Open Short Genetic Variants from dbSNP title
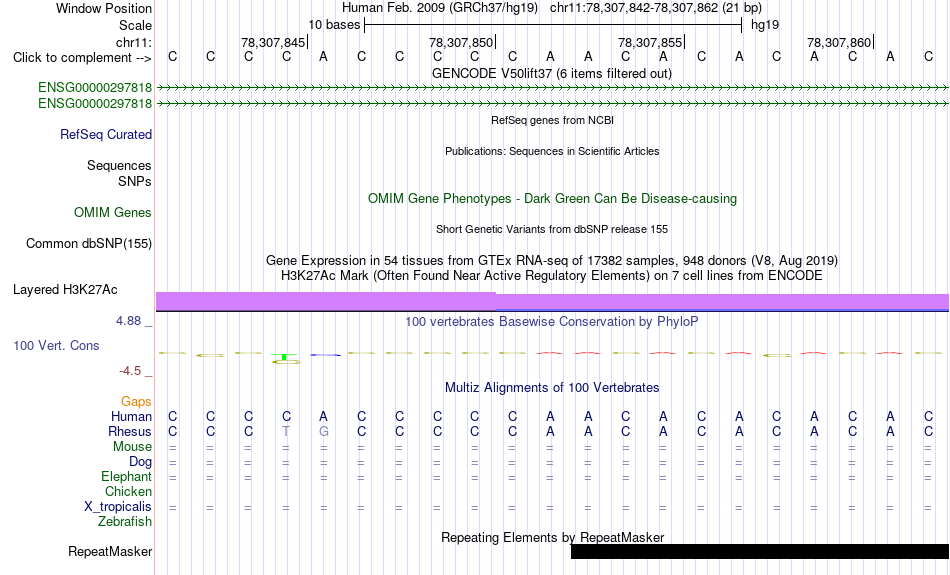Screen dimensions: 950x575 (552, 229)
